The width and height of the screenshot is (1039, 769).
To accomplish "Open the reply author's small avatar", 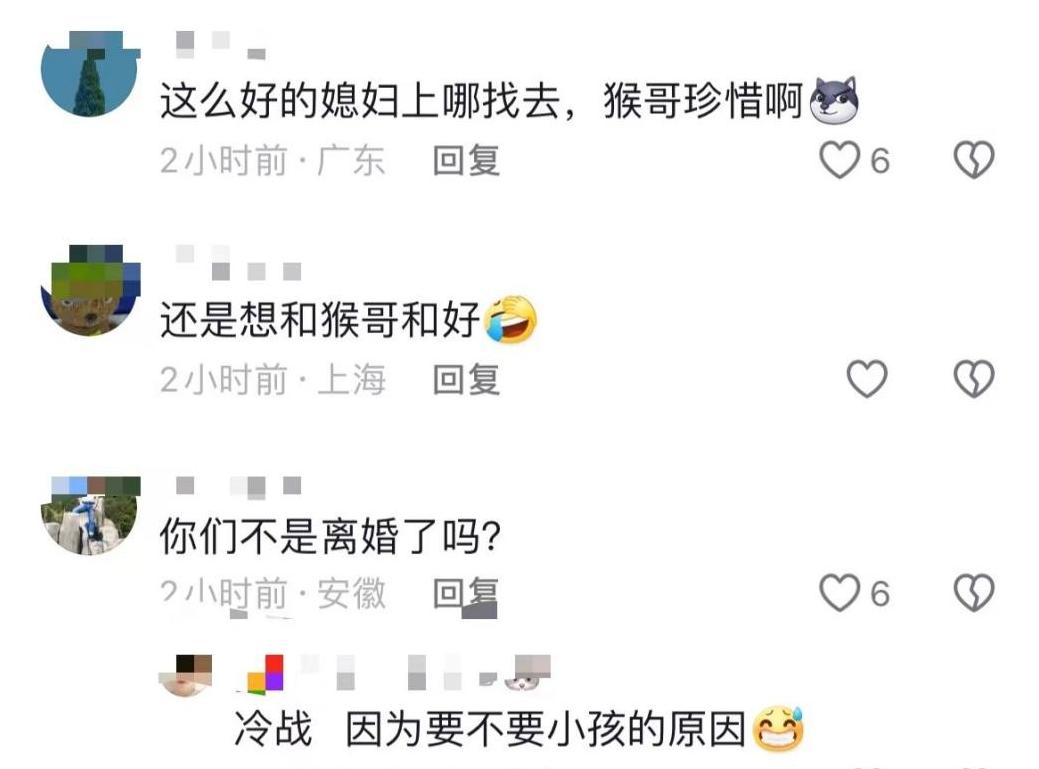I will coord(186,675).
